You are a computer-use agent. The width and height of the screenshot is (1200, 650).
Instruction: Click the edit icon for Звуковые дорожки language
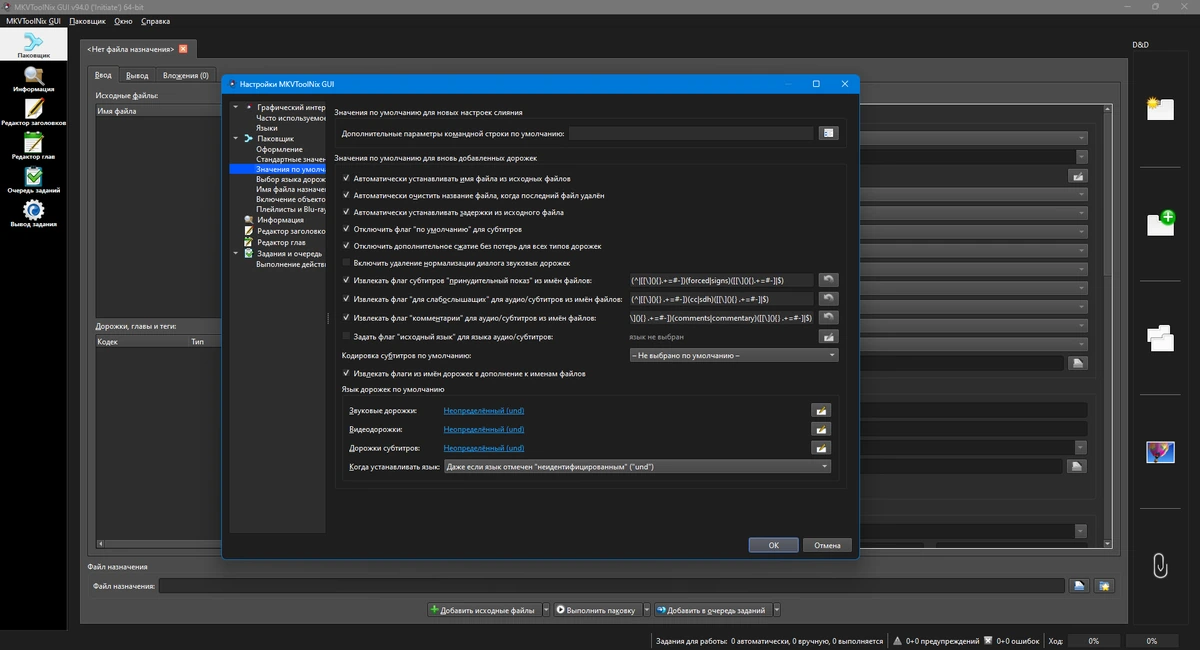pyautogui.click(x=821, y=410)
